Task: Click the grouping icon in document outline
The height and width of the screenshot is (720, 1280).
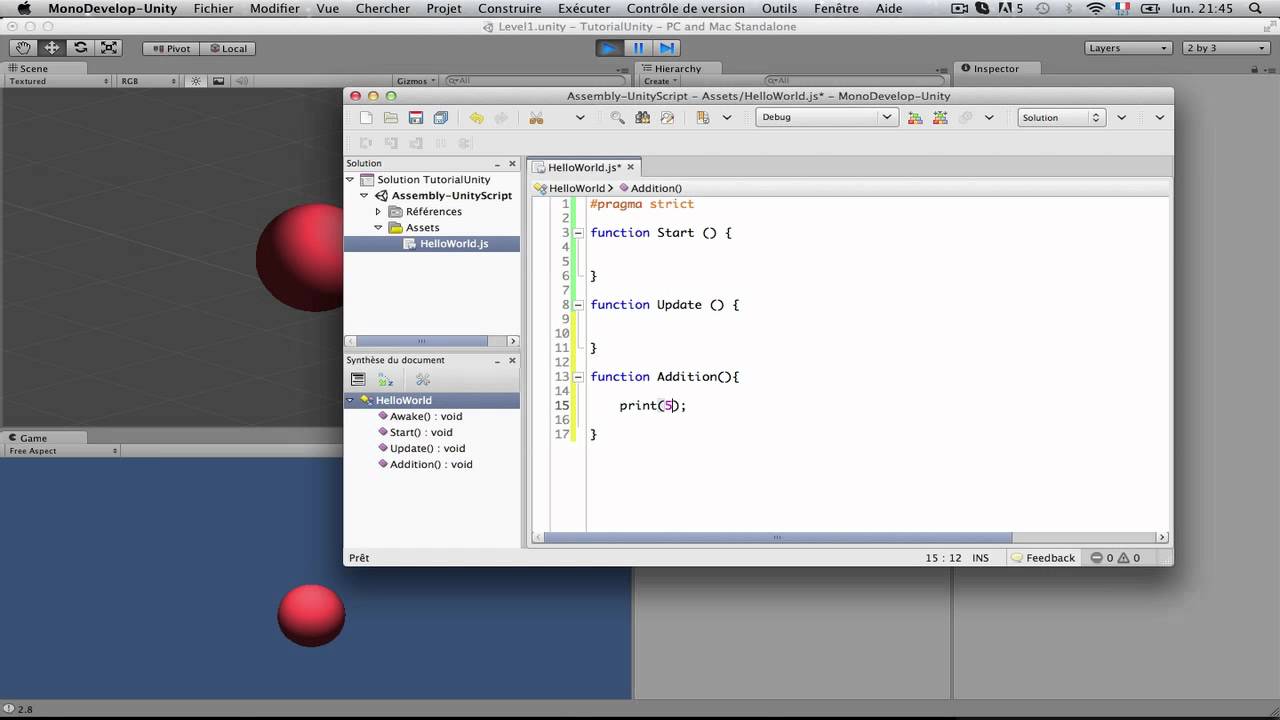Action: [358, 380]
